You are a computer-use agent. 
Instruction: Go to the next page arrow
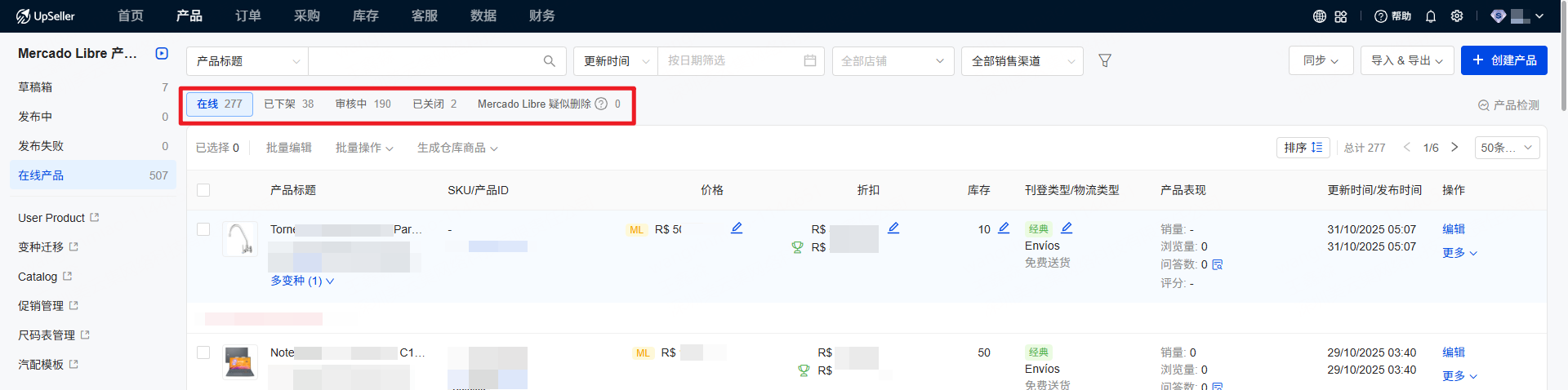1454,148
